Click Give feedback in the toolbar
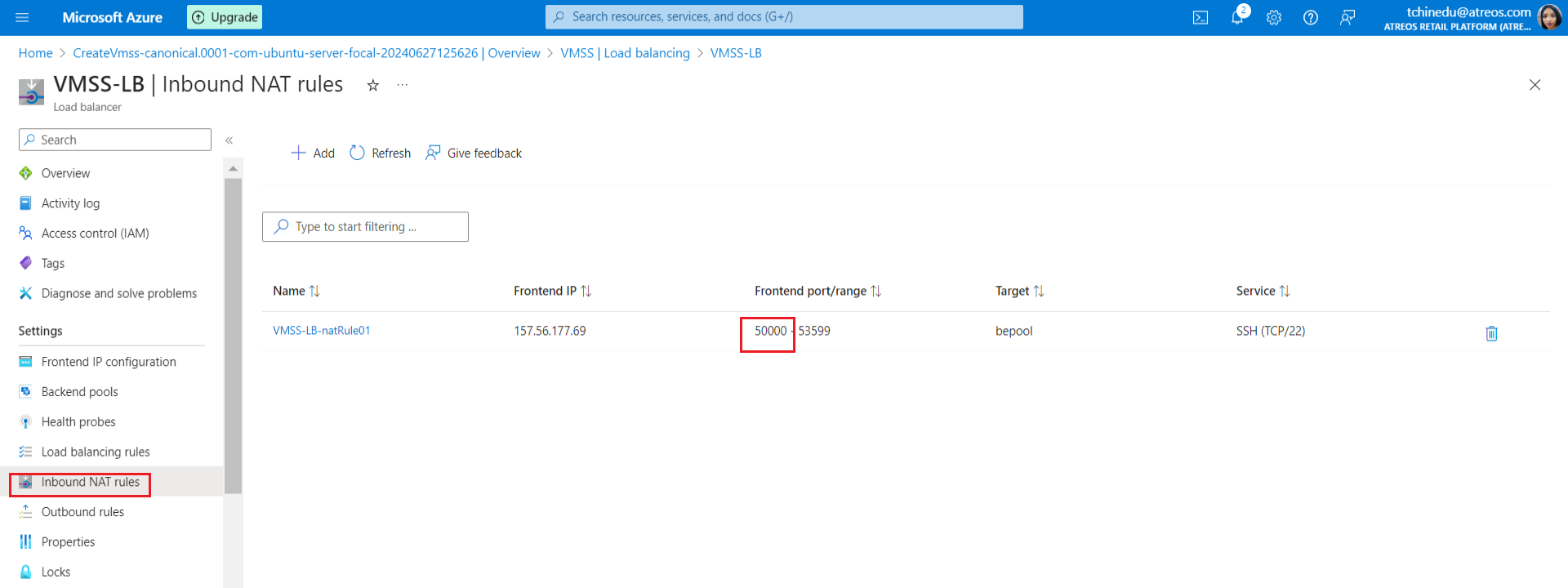 [474, 153]
